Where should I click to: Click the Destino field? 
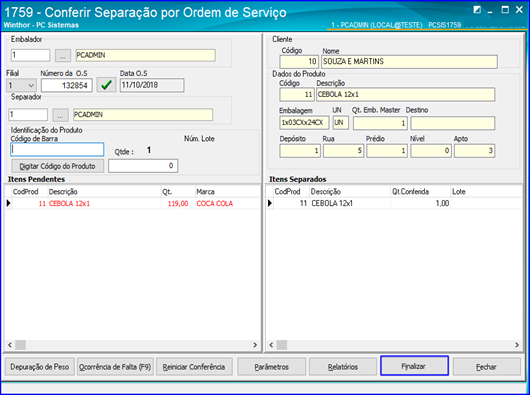tap(453, 123)
